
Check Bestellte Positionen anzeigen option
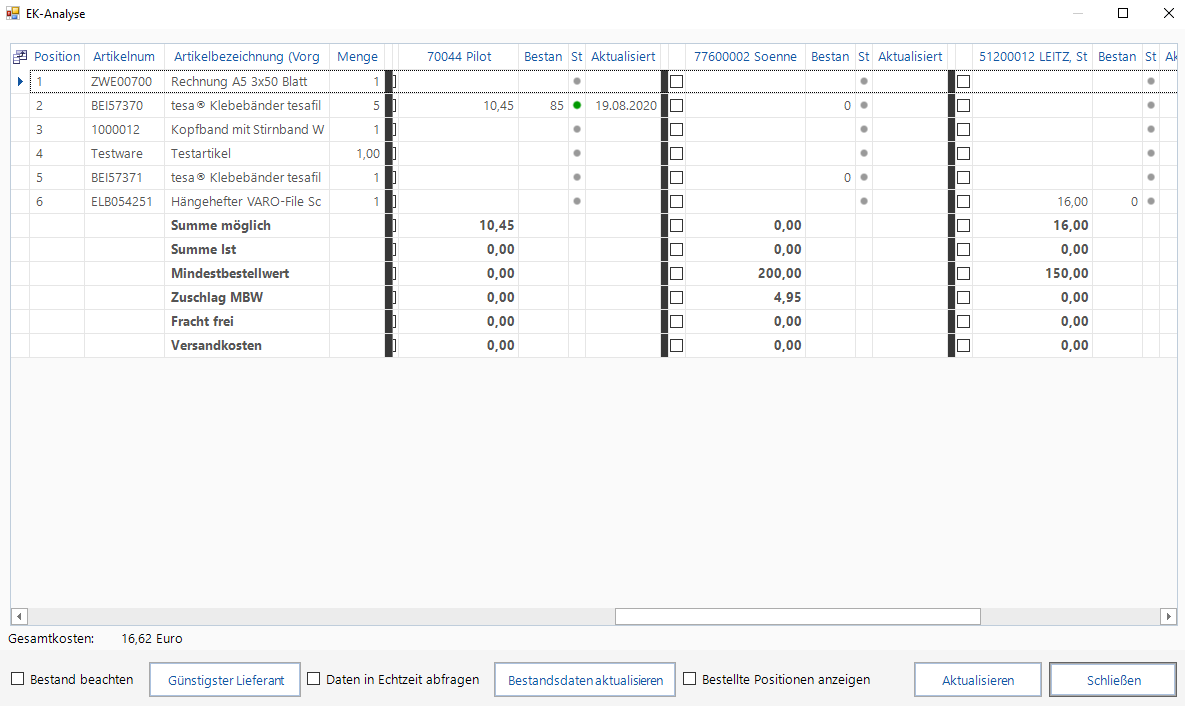pos(690,679)
